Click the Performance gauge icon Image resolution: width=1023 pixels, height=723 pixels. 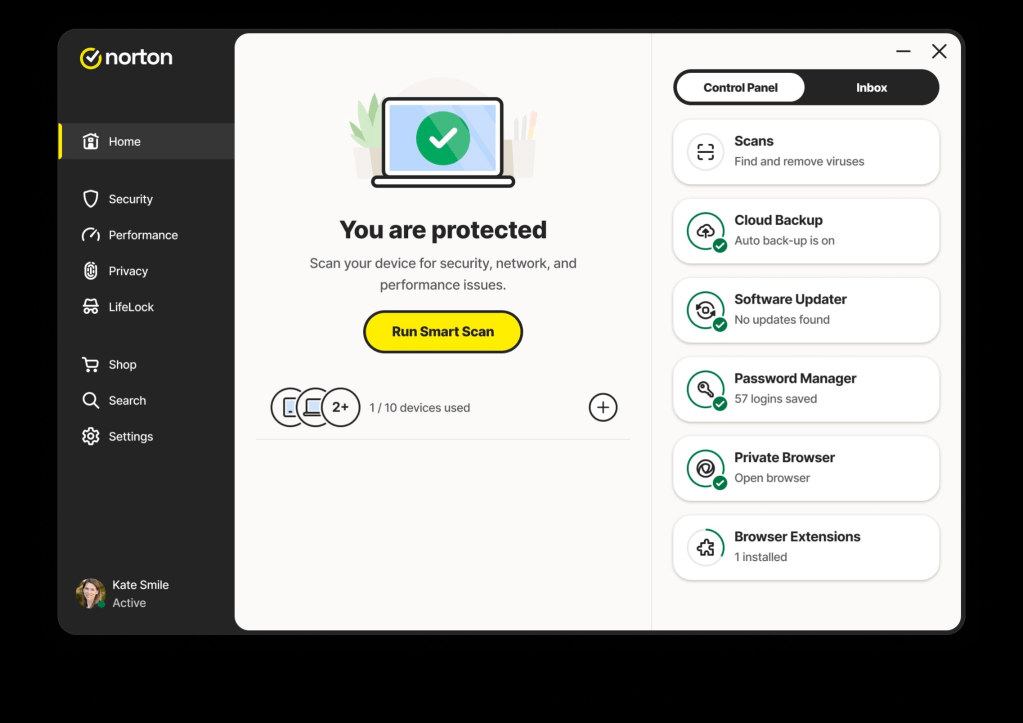(91, 235)
